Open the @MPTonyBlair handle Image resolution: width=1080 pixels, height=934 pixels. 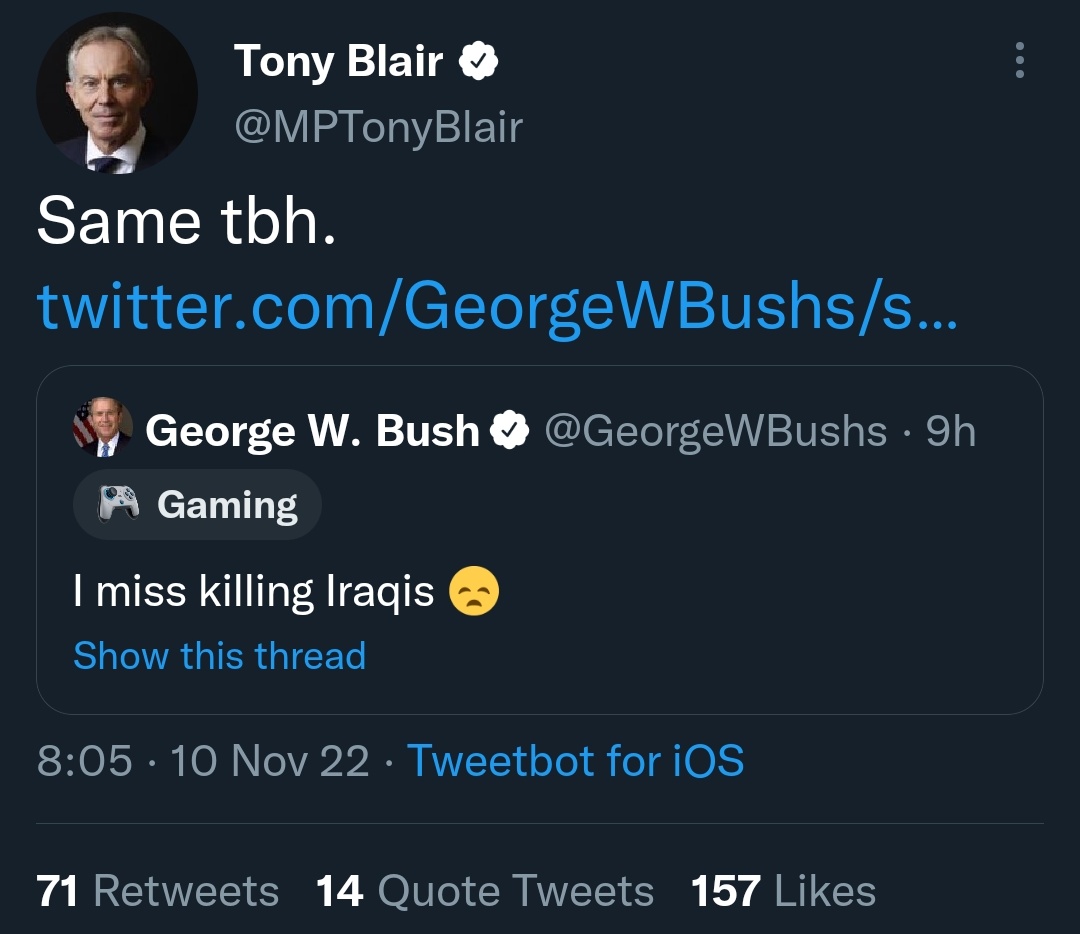pyautogui.click(x=378, y=127)
